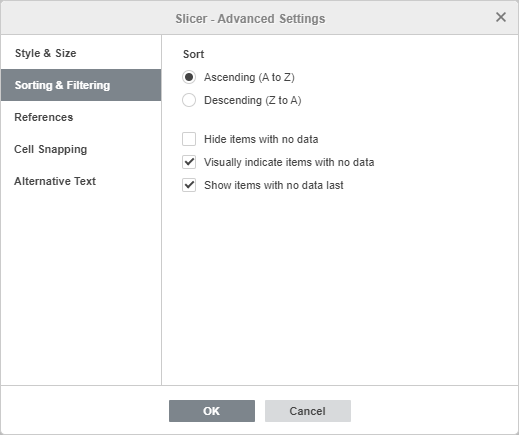
Task: Confirm settings with OK button
Action: (x=212, y=411)
